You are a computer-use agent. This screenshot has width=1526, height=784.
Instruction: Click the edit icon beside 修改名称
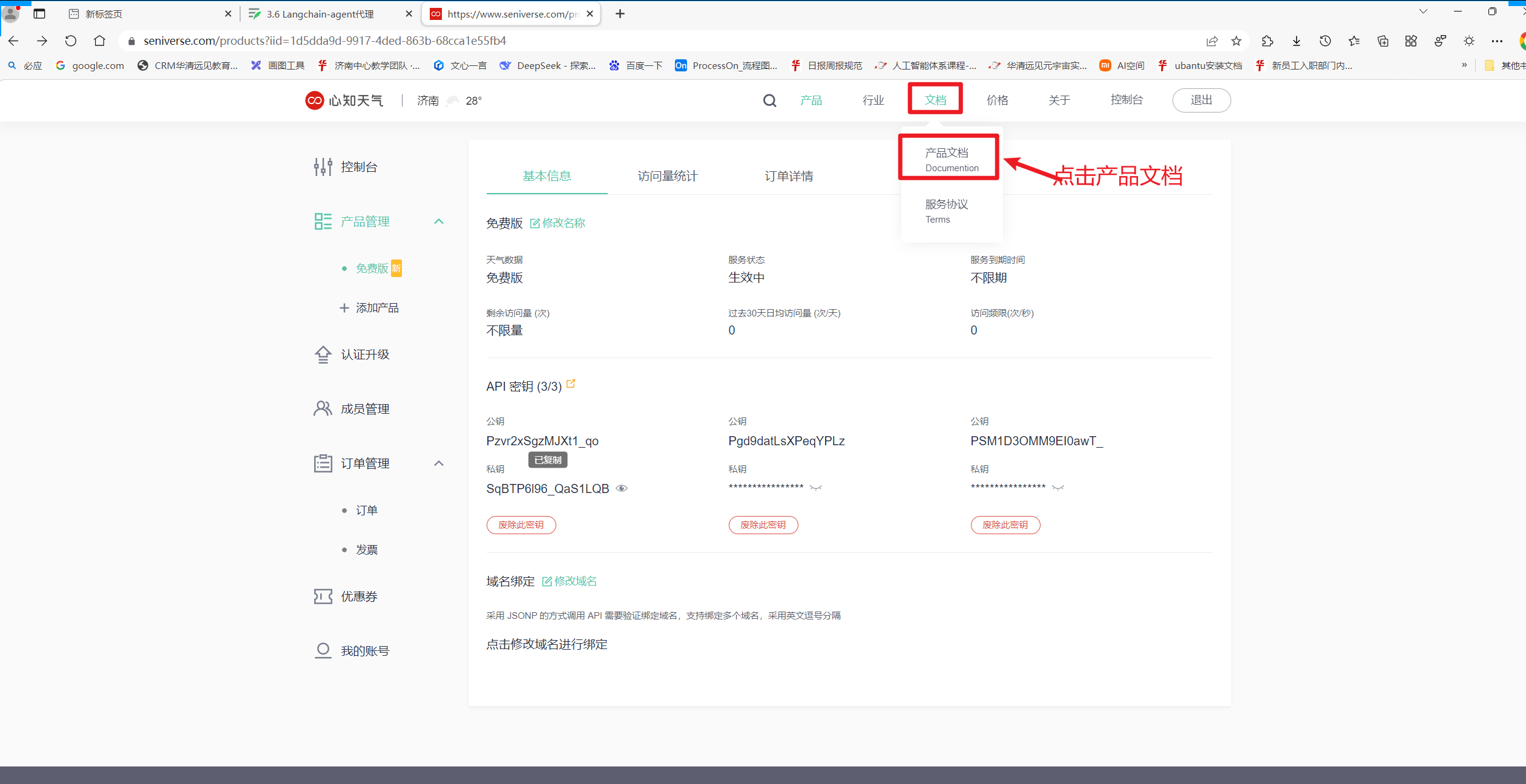point(534,223)
